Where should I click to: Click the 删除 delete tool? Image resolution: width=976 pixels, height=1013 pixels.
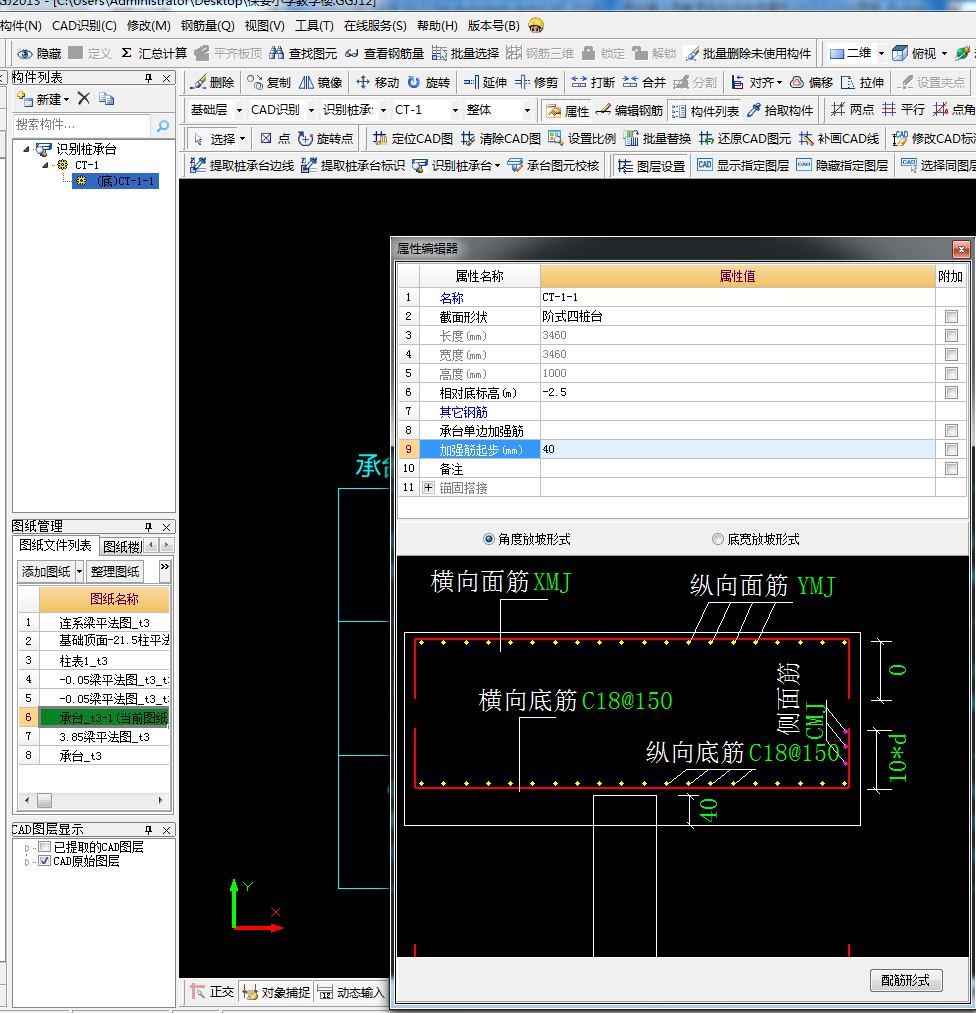(213, 82)
